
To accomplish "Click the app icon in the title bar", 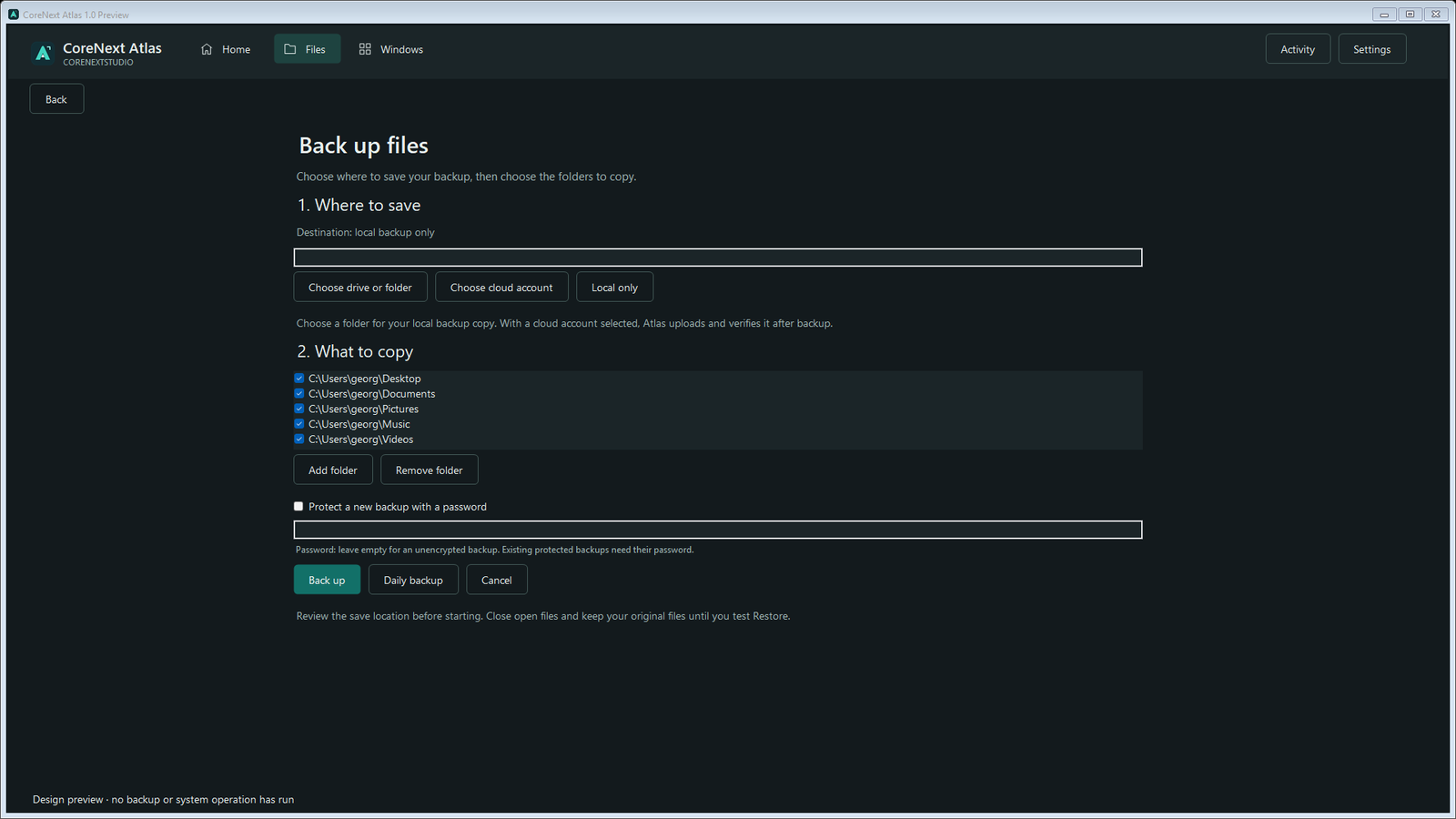I will click(14, 15).
